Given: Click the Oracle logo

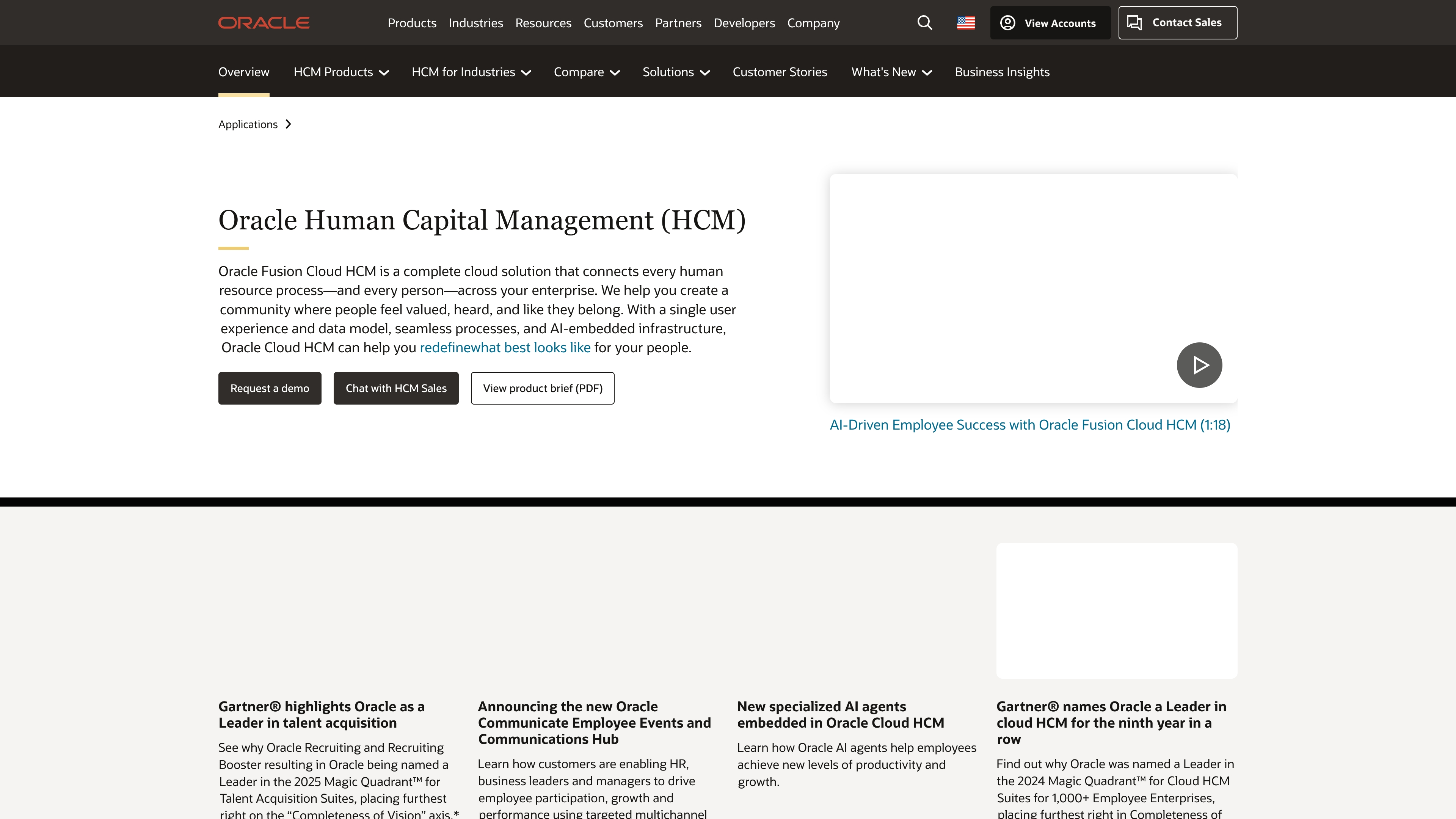Looking at the screenshot, I should point(264,23).
